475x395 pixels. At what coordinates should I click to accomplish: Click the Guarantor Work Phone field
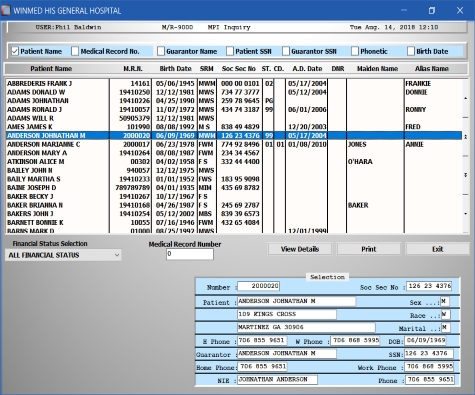pos(429,367)
